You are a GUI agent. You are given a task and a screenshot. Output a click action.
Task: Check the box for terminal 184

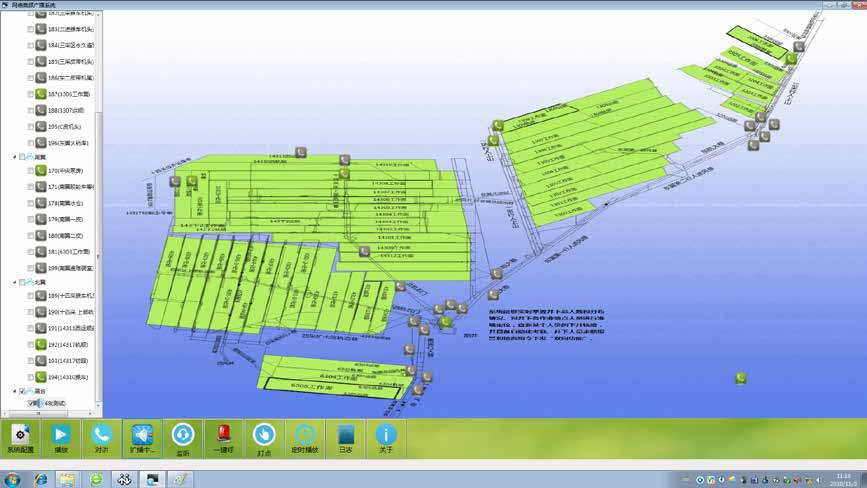(x=30, y=45)
